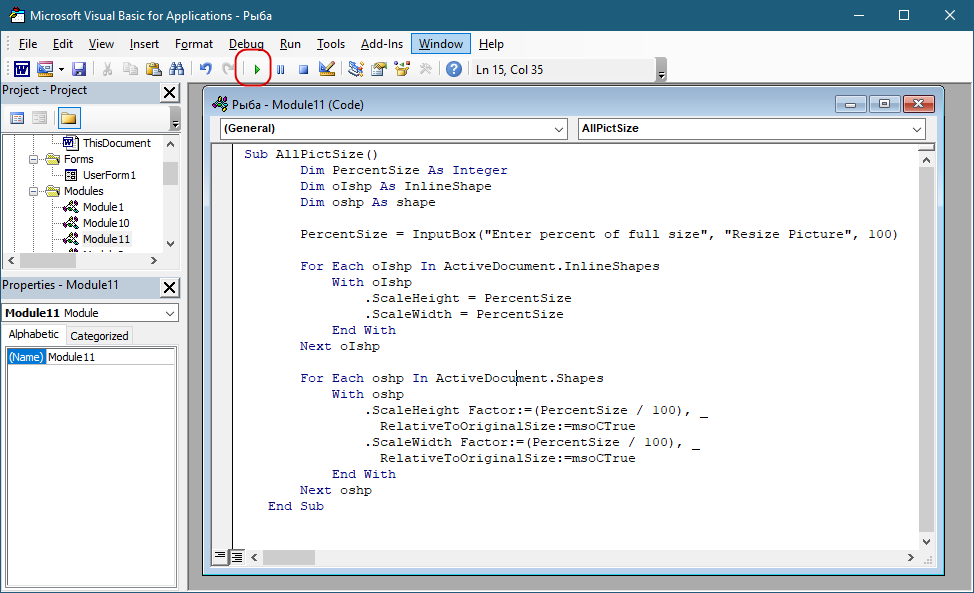Screen dimensions: 974x593
Task: Open the Insert UserForm dropdown arrow
Action: pos(61,69)
